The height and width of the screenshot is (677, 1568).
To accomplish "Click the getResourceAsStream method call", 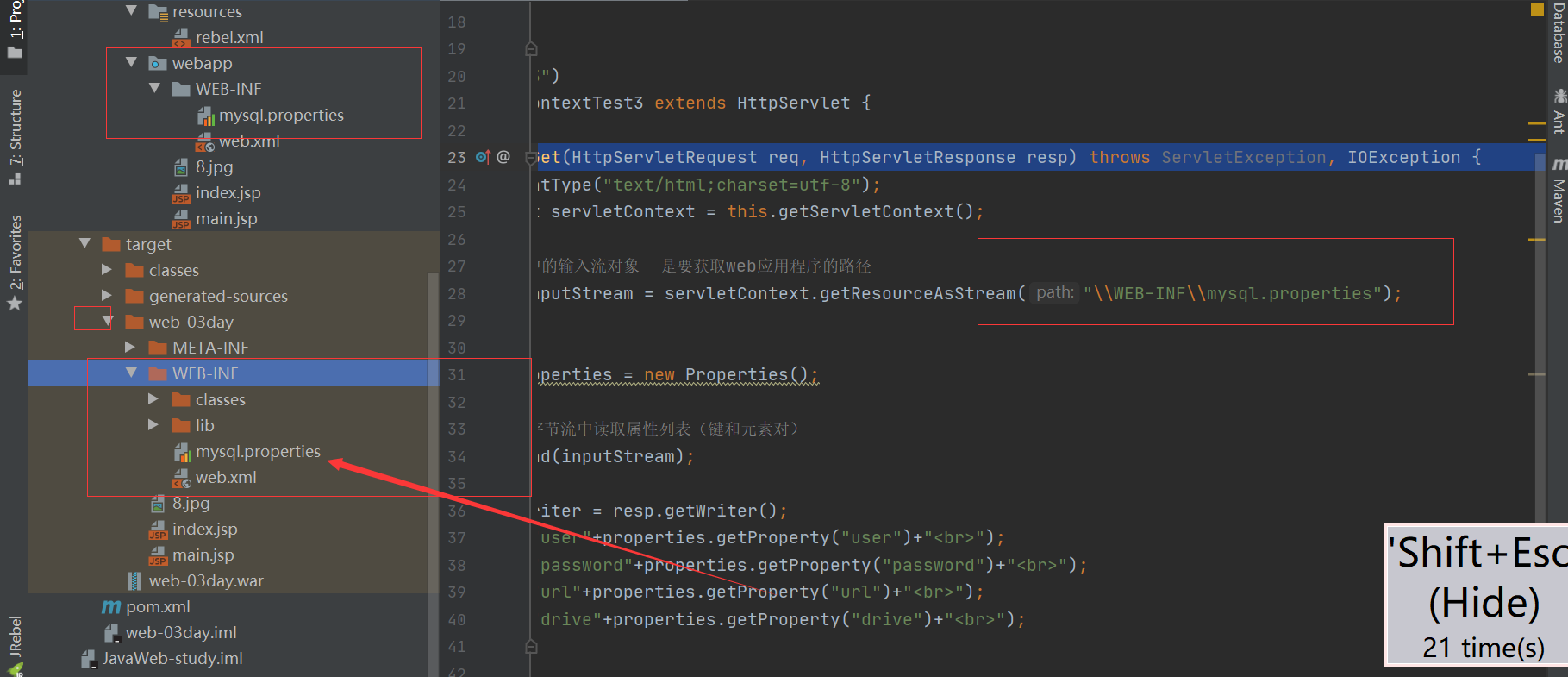I will coord(918,293).
